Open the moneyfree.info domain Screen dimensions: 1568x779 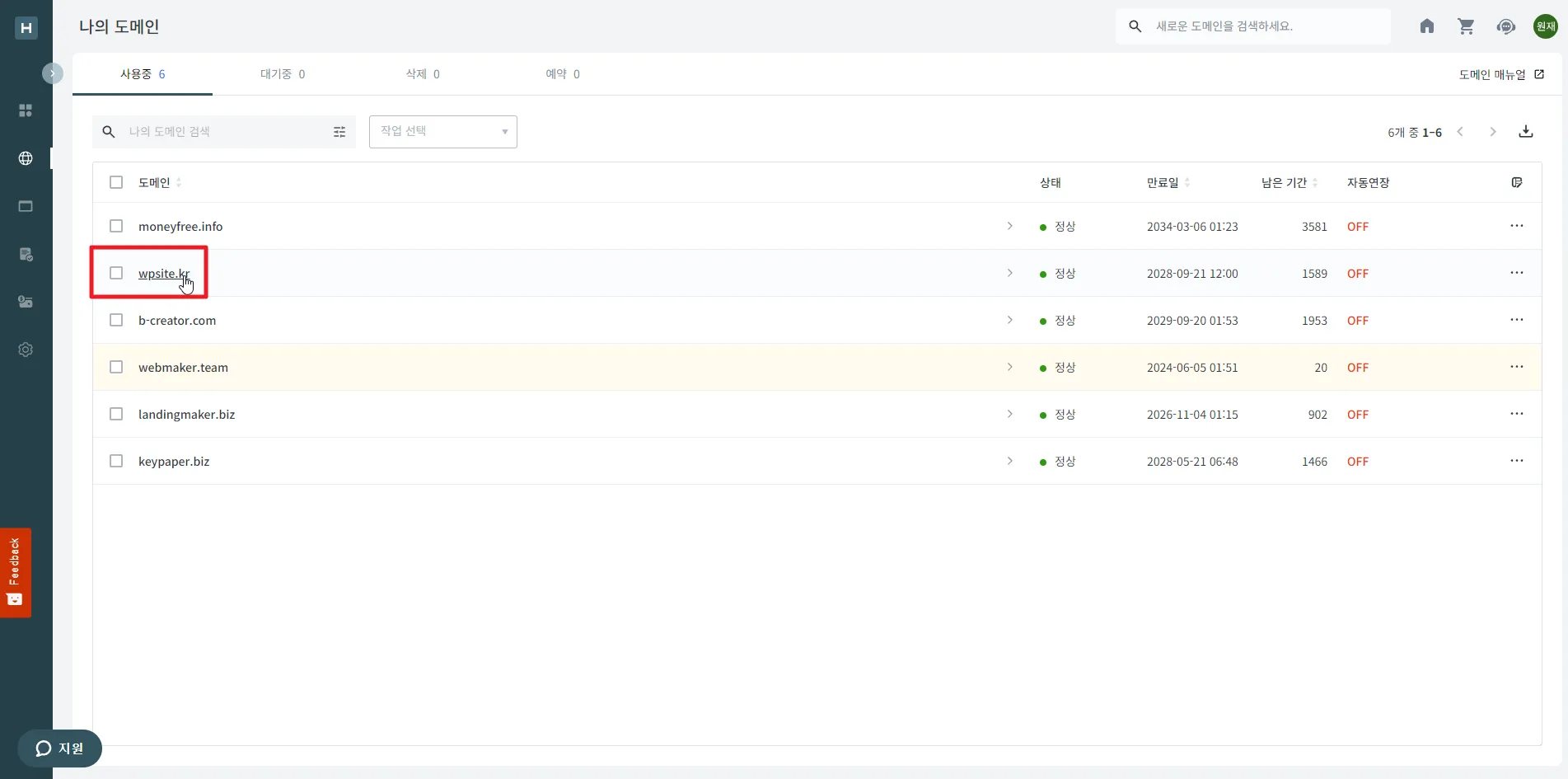(x=180, y=227)
